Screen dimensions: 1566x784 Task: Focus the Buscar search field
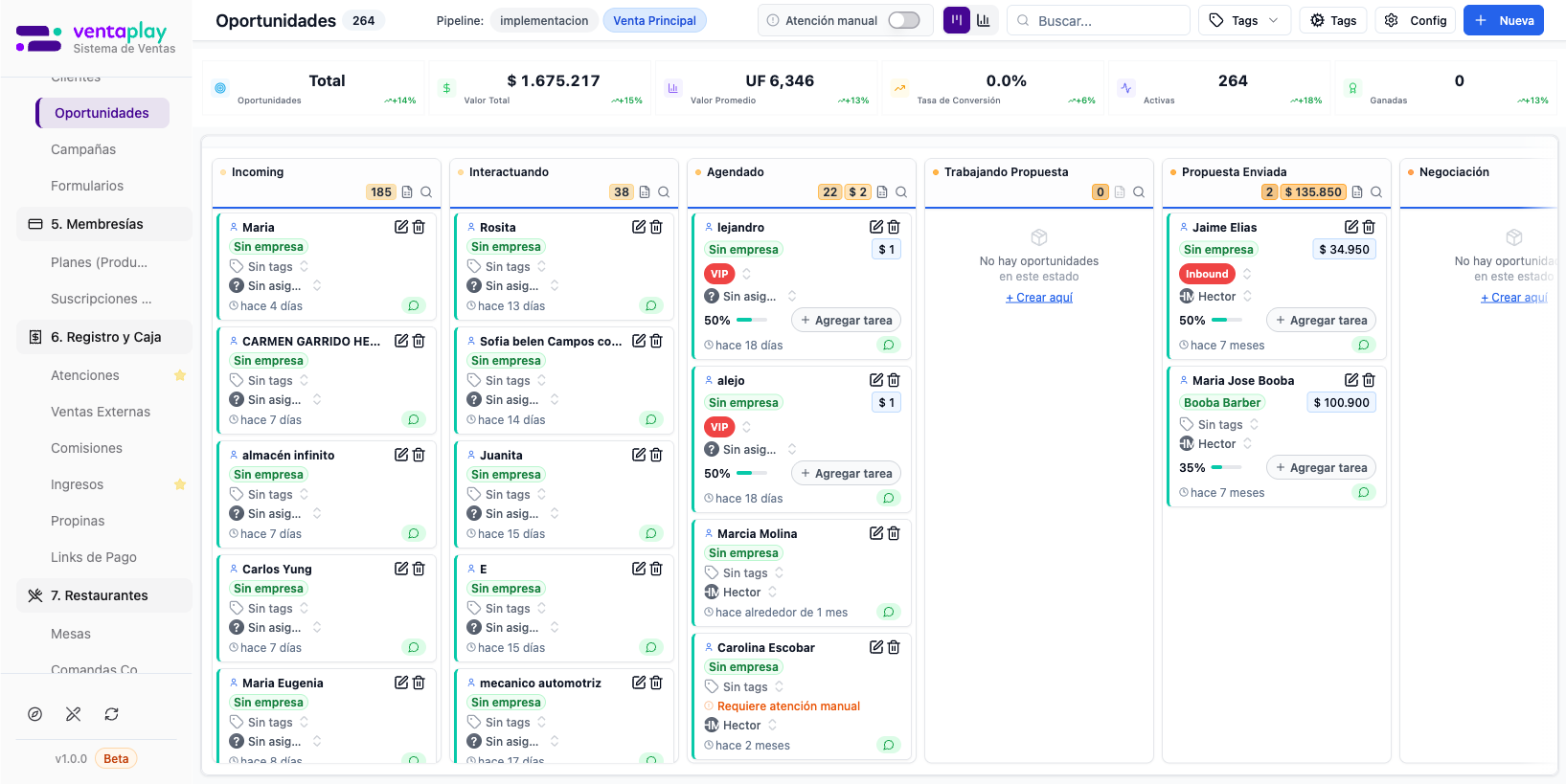coord(1099,20)
